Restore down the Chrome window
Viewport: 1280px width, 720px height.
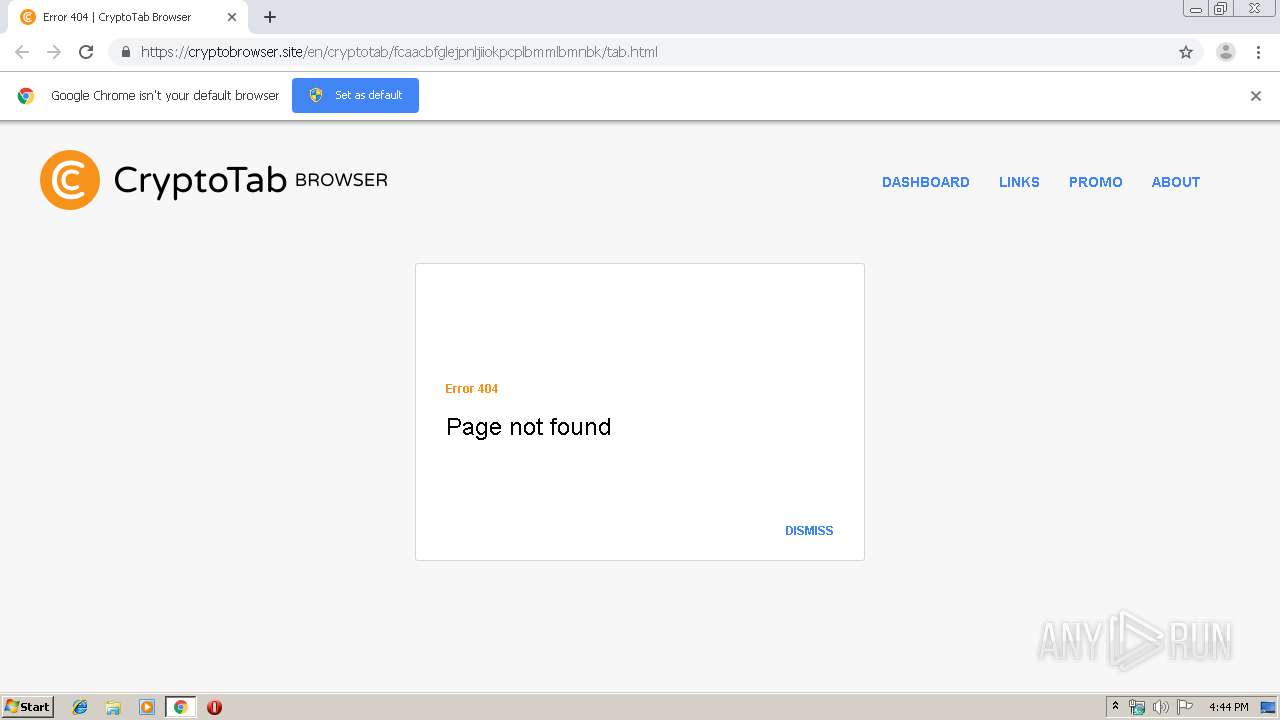point(1221,9)
